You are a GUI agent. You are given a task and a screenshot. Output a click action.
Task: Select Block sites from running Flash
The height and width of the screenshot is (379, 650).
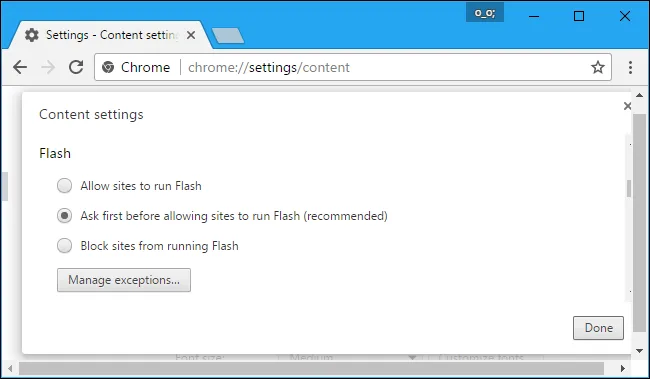point(64,246)
